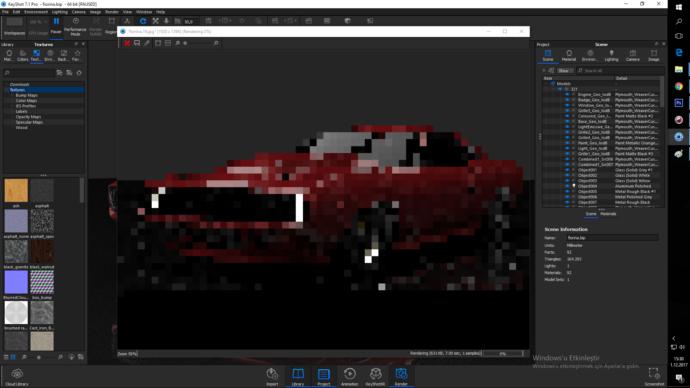Toggle visibility of Window_Geo part

click(x=567, y=105)
